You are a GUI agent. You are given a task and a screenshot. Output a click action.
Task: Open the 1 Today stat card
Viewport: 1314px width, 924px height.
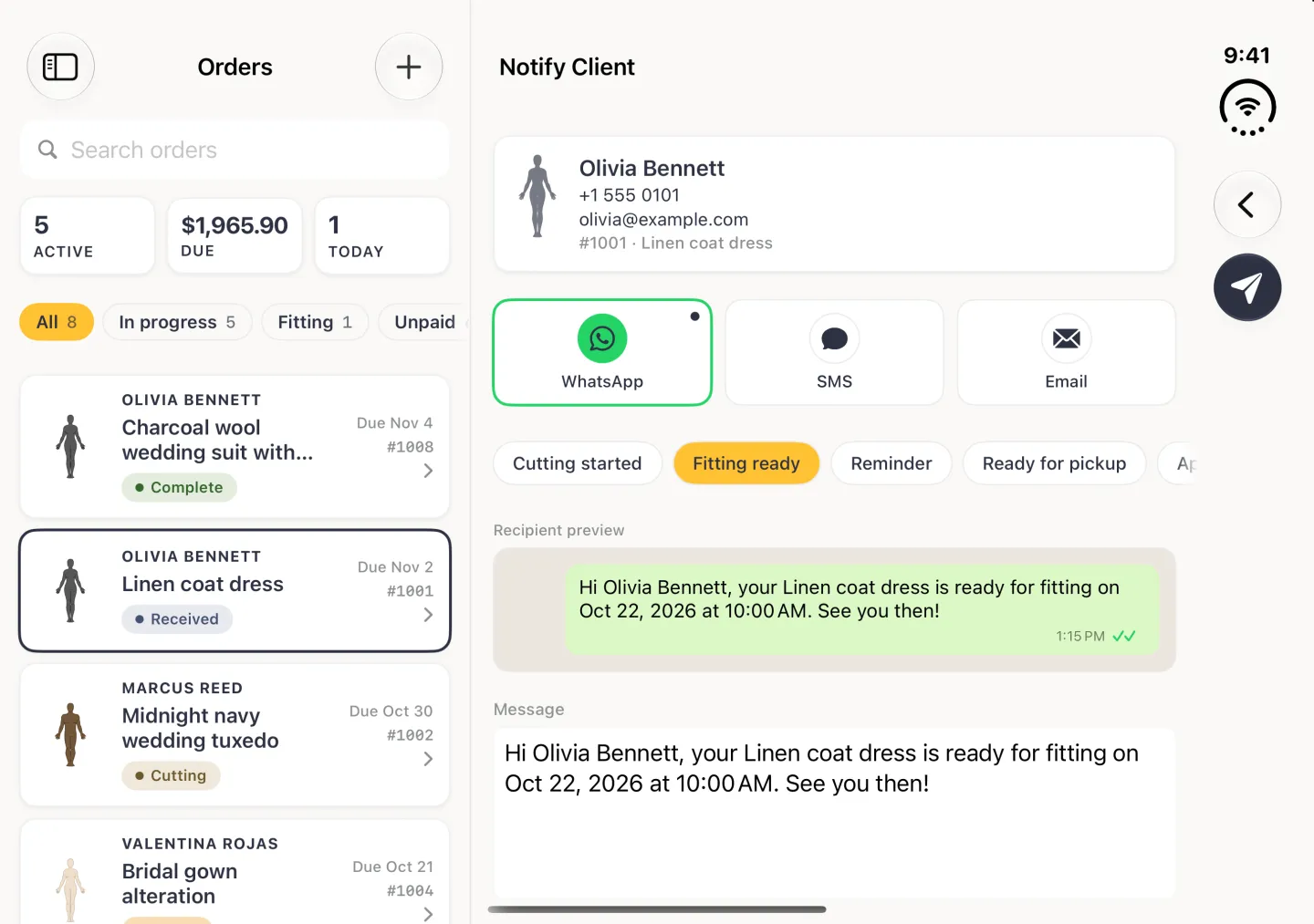pos(382,236)
